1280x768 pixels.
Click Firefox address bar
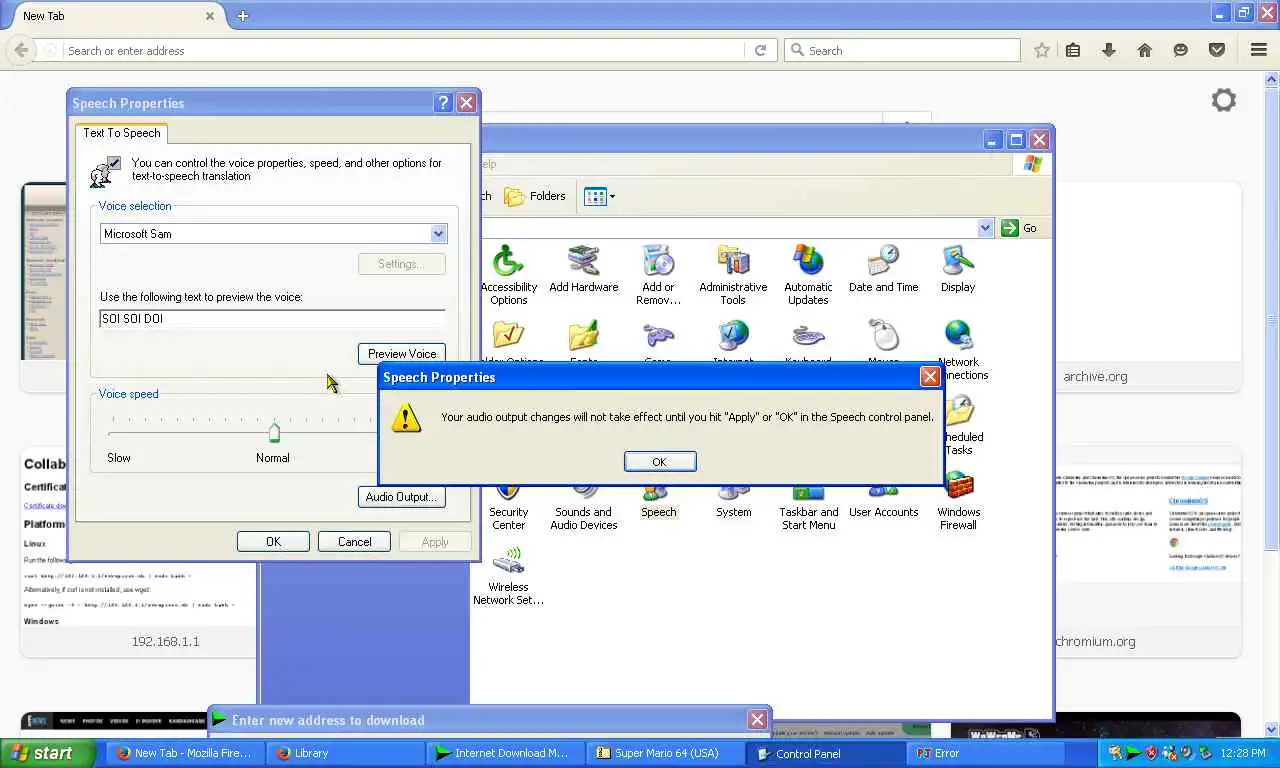coord(400,50)
